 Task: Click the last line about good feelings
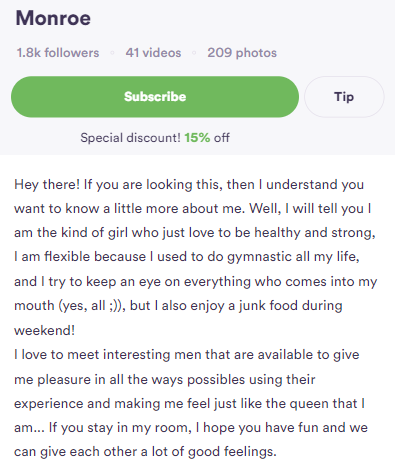145,452
